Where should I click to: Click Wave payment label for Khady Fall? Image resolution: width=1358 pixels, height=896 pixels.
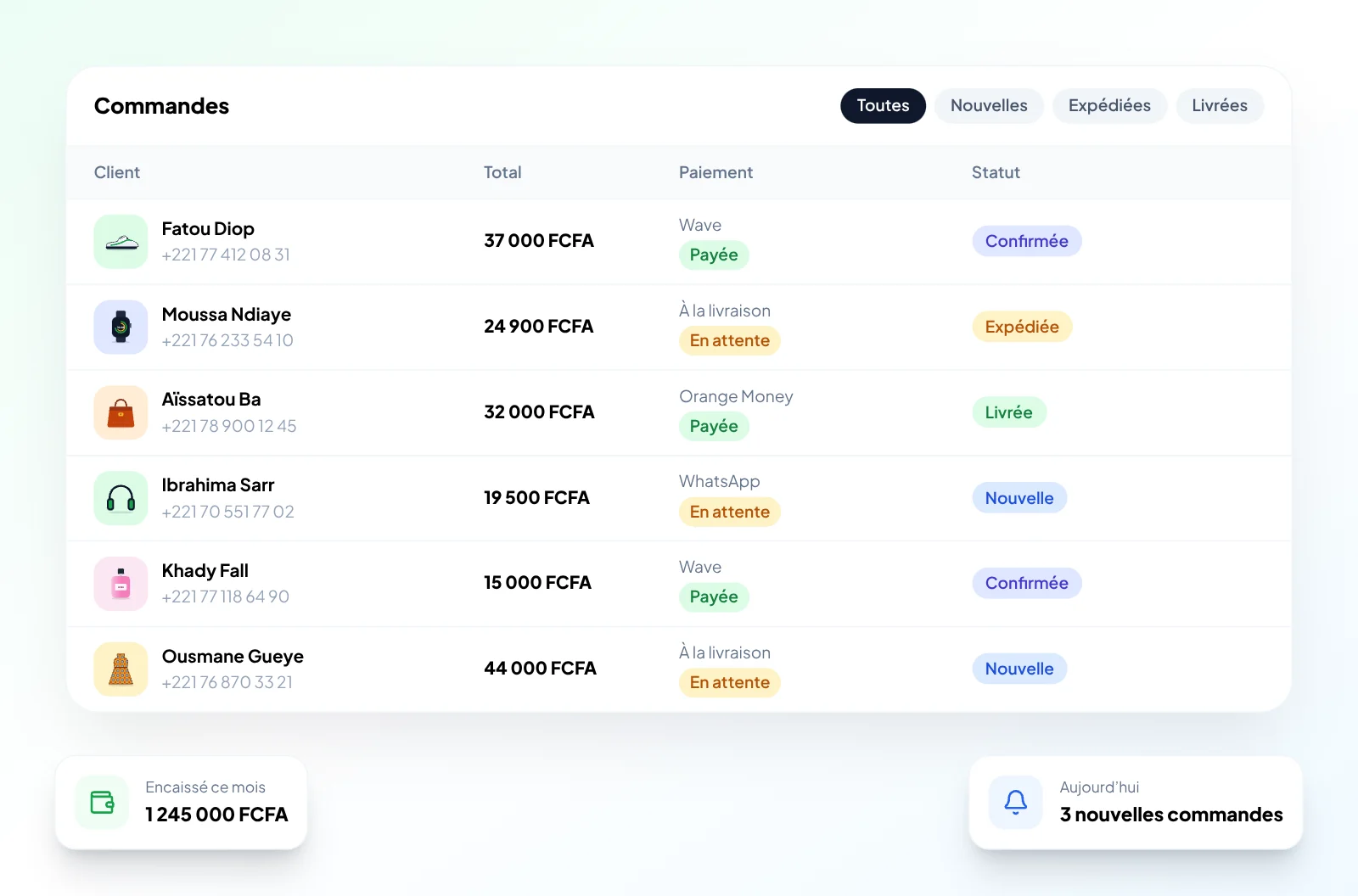click(x=700, y=568)
